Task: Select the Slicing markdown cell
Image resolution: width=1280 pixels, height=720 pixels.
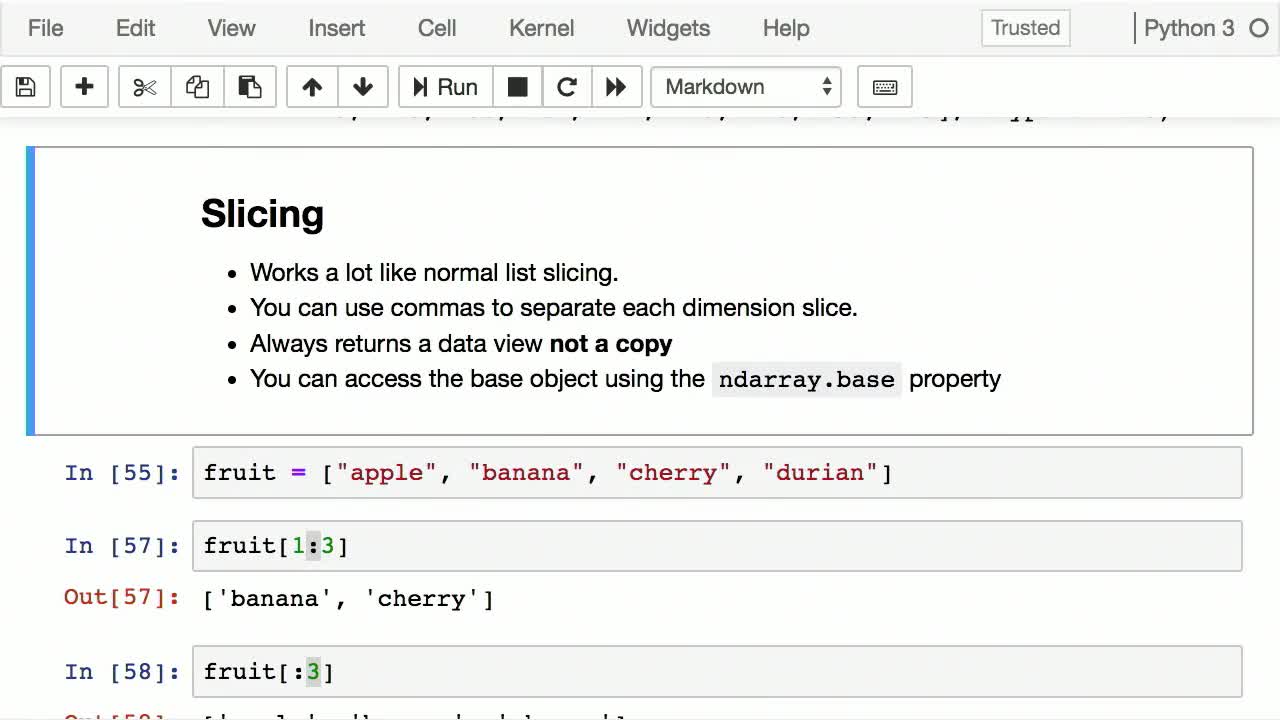Action: tap(640, 290)
